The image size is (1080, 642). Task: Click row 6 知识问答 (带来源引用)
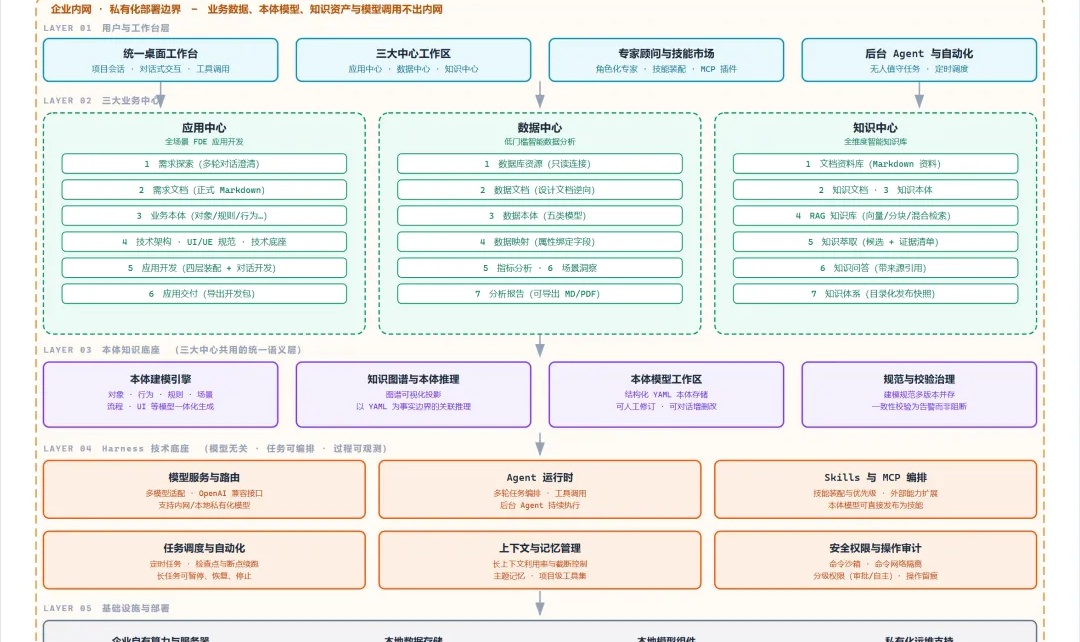coord(875,268)
